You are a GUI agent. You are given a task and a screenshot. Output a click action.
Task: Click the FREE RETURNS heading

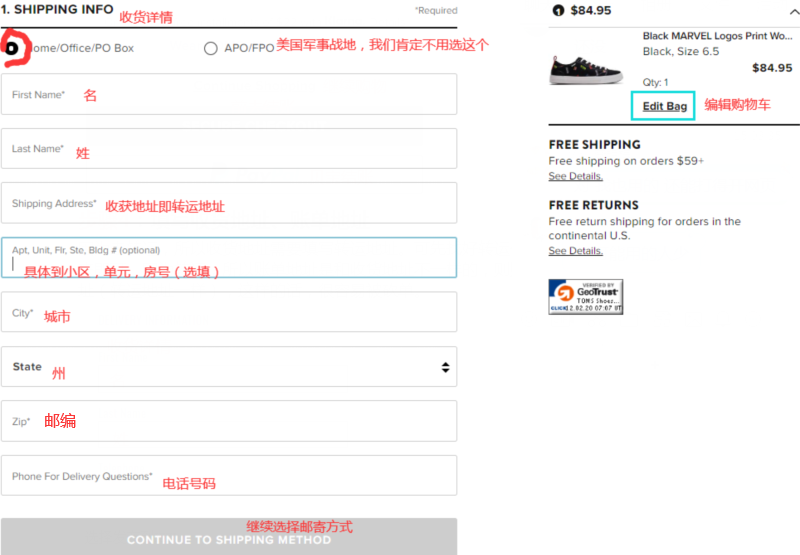click(593, 205)
